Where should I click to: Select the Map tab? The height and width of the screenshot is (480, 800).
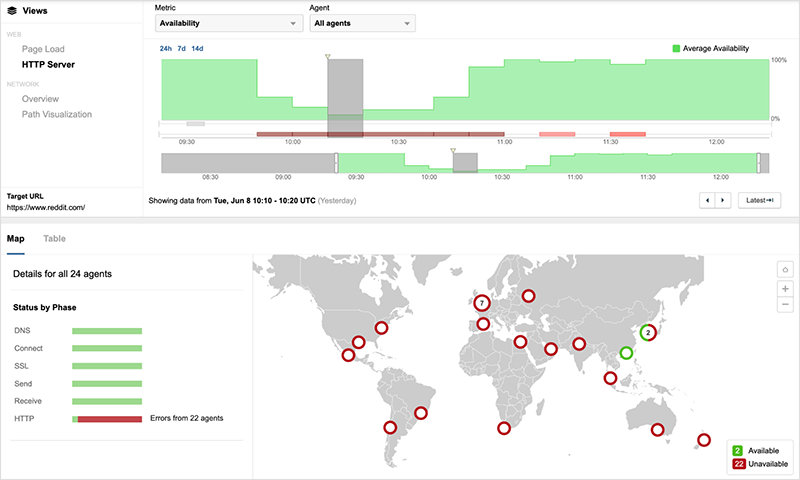(16, 239)
